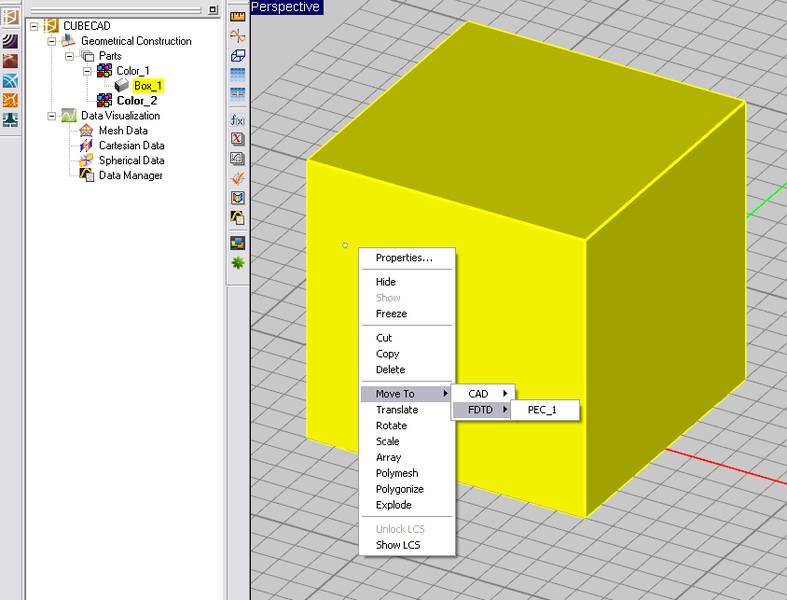Click Hide in the context menu
787x600 pixels.
tap(386, 282)
